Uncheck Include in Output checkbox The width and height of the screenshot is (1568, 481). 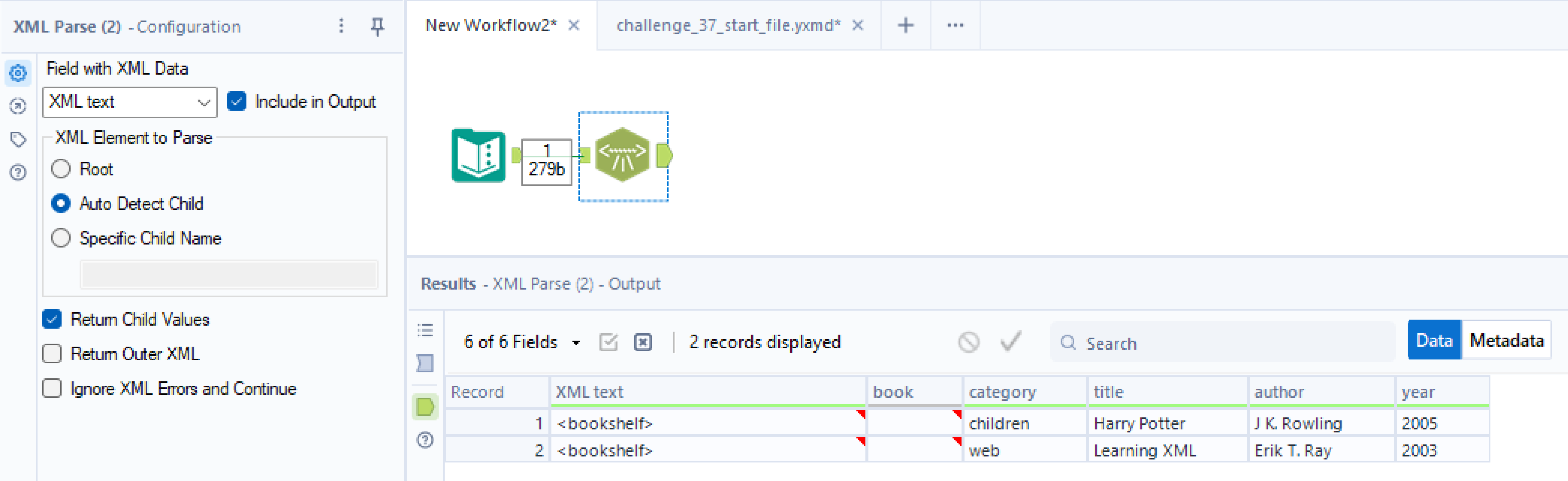tap(236, 101)
